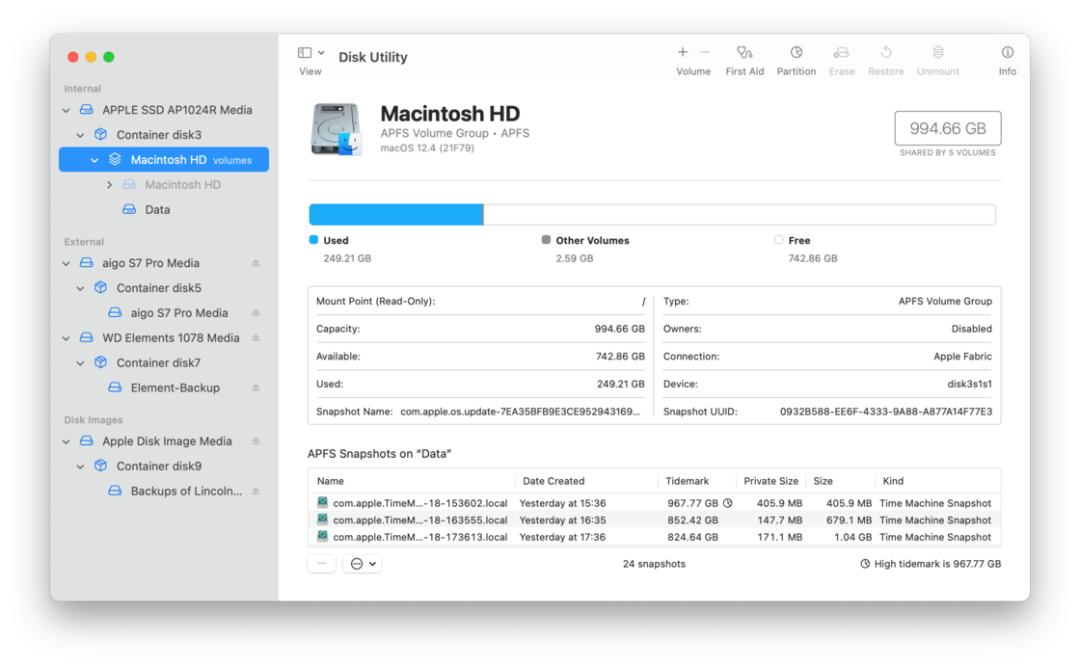Eject the Apple Disk Image Media
Image resolution: width=1080 pixels, height=667 pixels.
tap(255, 442)
